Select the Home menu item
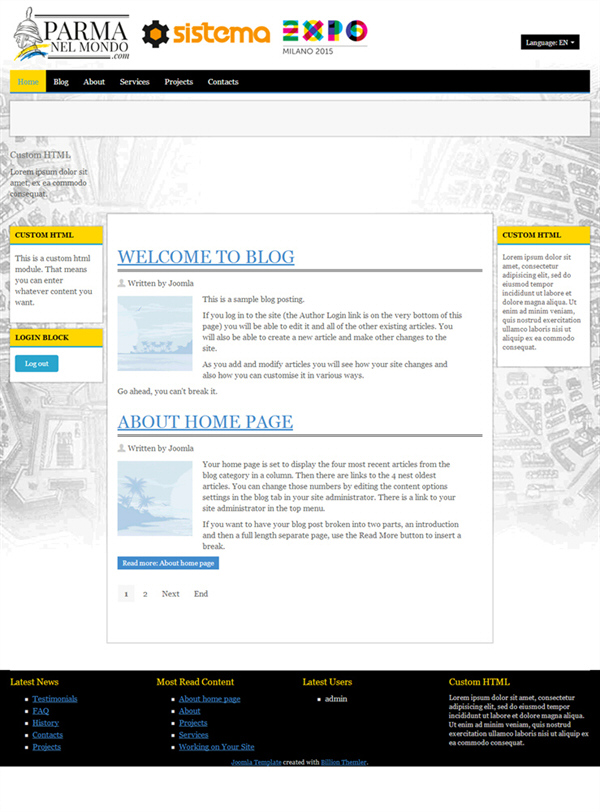 click(x=28, y=82)
